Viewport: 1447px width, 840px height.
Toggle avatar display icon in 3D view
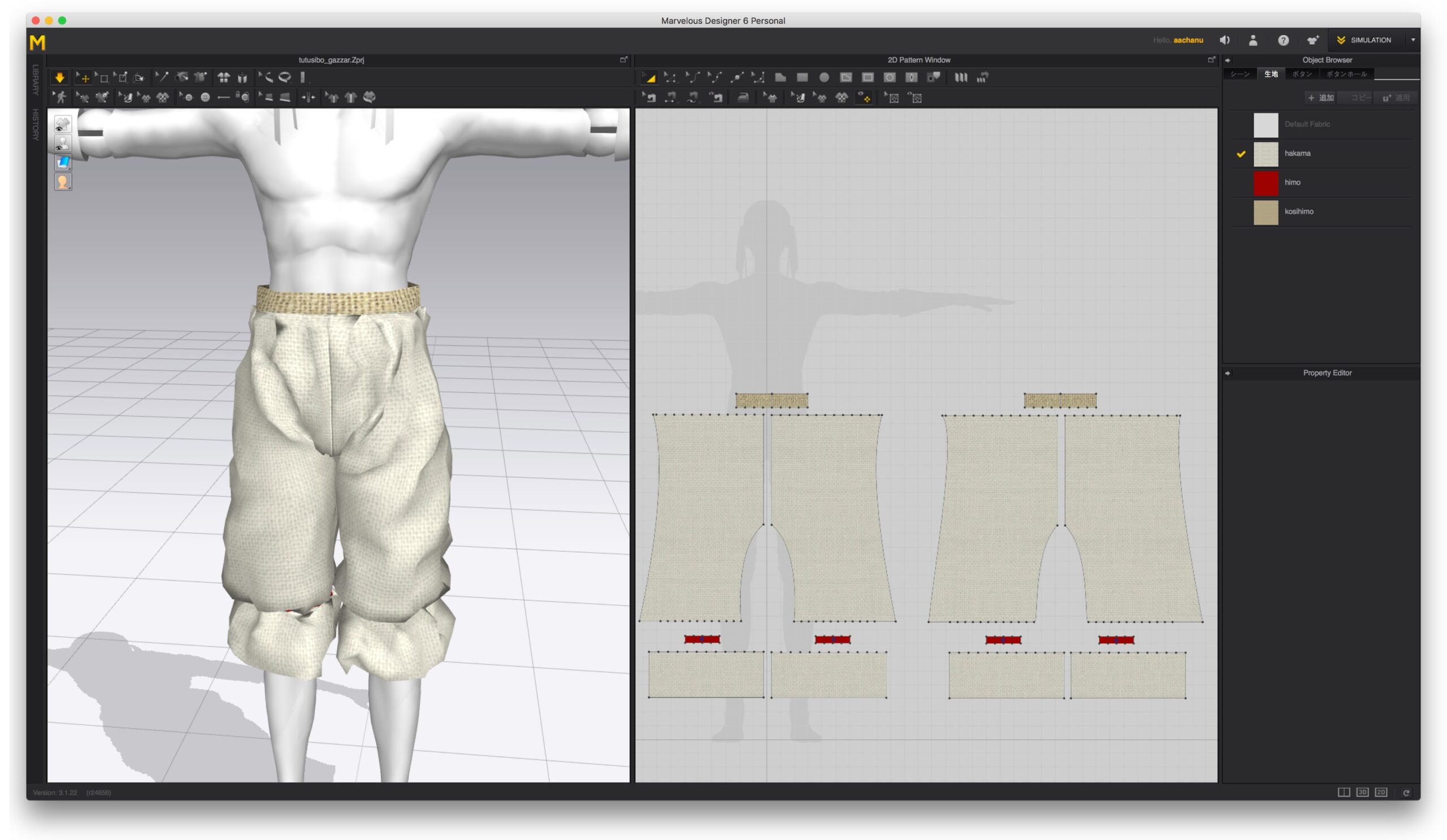pos(63,143)
